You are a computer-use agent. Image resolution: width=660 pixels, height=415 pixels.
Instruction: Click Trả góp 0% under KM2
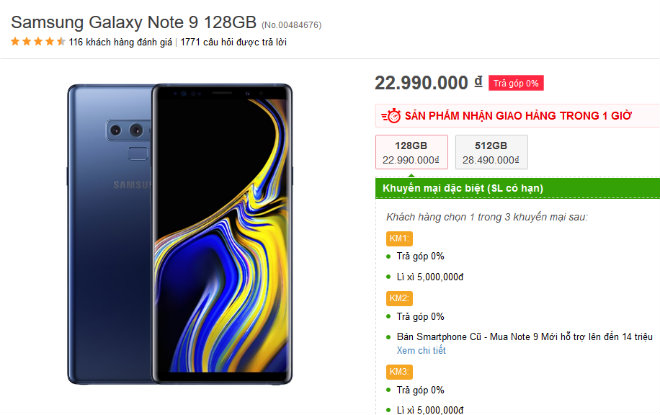click(x=420, y=316)
